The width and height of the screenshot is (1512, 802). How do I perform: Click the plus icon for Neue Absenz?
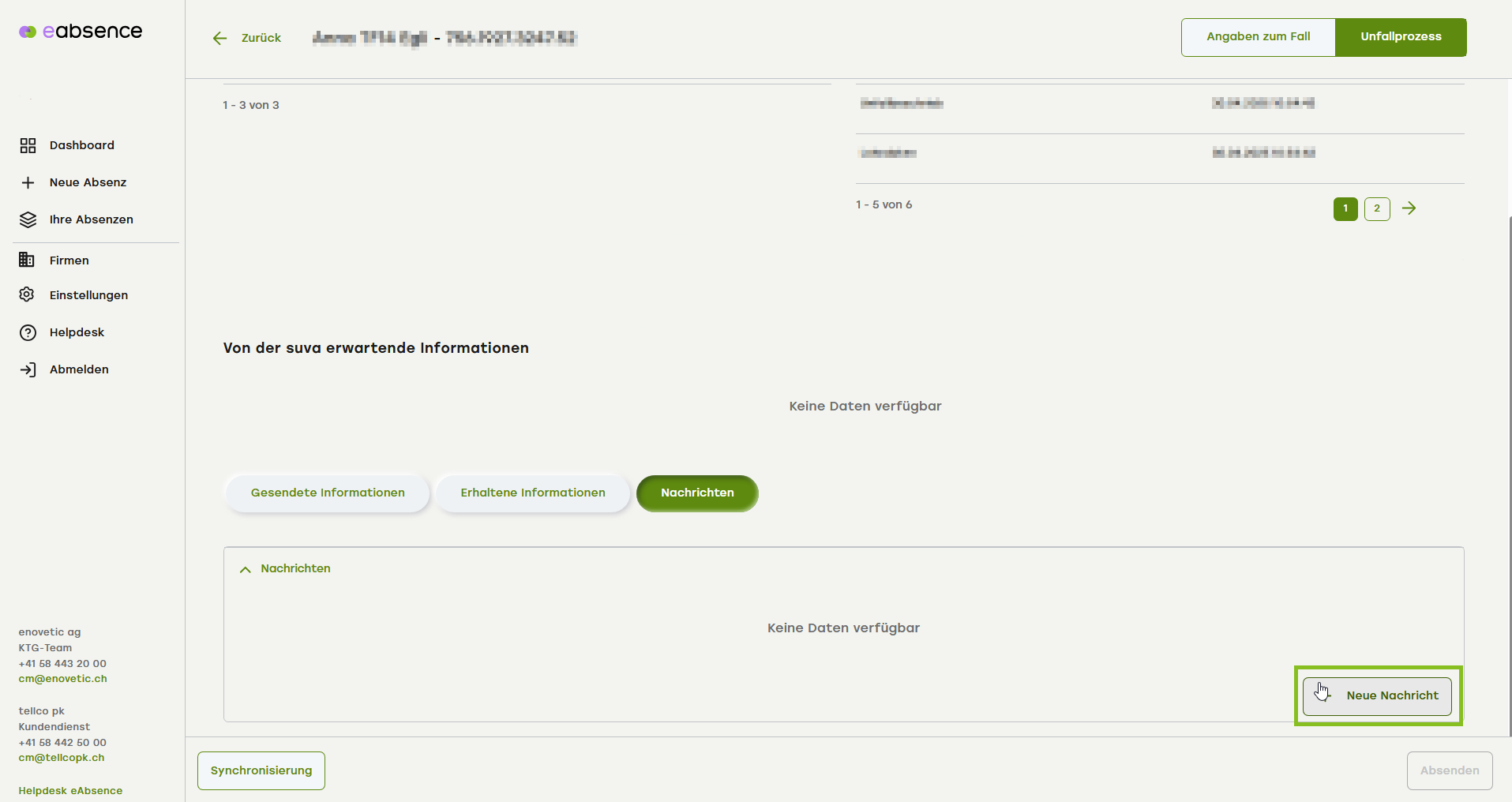pyautogui.click(x=28, y=182)
